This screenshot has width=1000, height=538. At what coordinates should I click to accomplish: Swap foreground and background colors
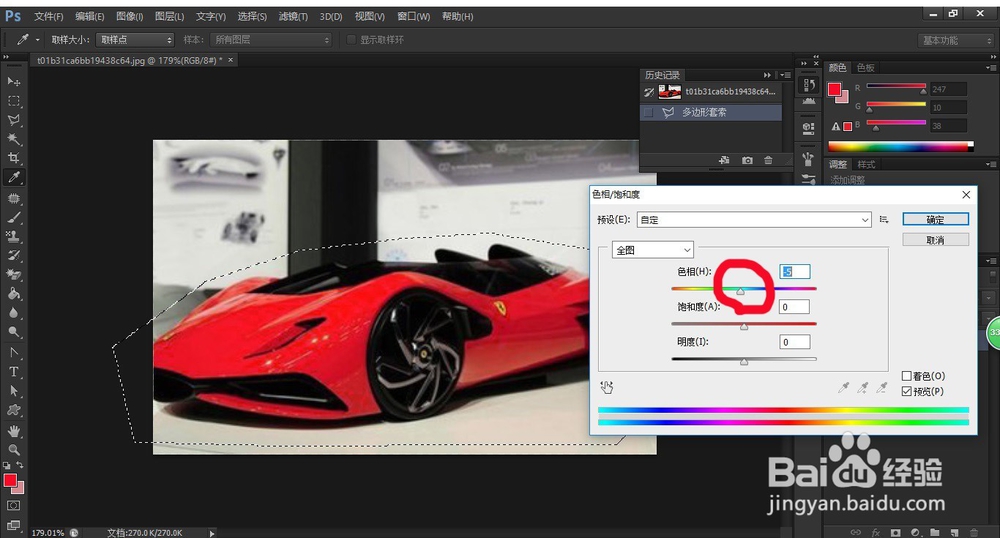(x=20, y=465)
